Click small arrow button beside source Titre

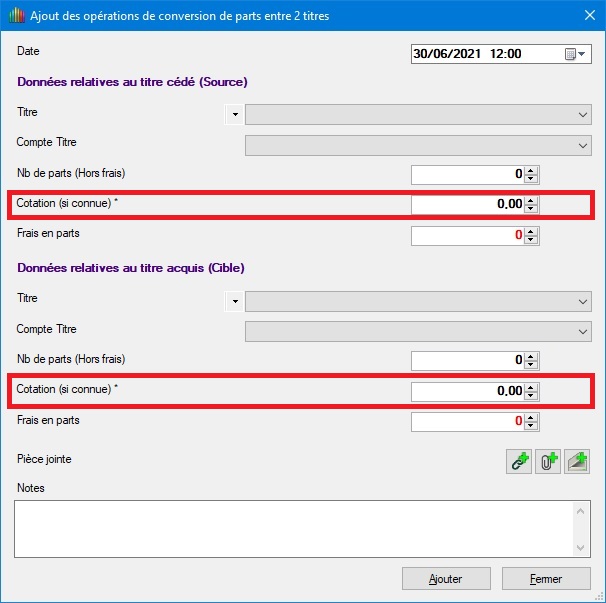tap(235, 115)
